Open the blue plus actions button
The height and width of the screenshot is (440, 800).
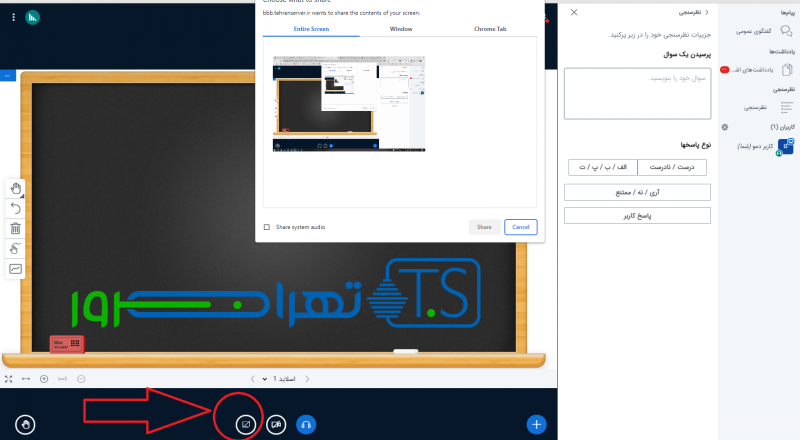pyautogui.click(x=537, y=424)
